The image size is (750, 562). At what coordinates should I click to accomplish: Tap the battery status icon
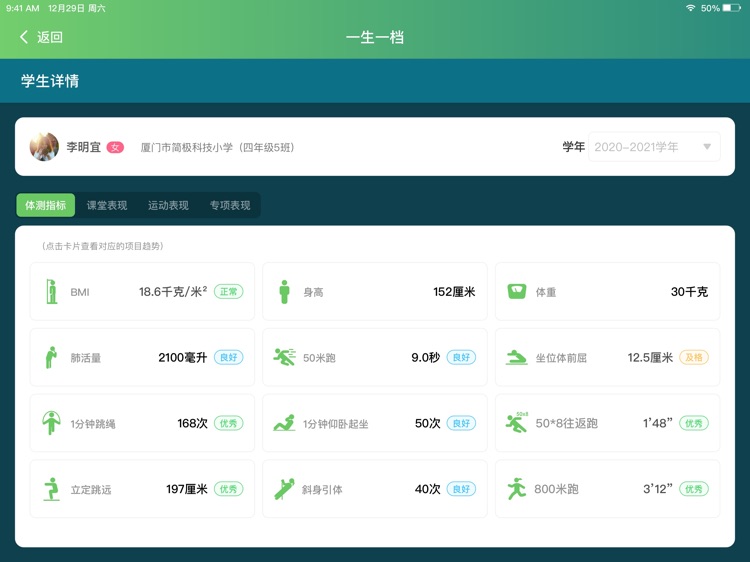(x=732, y=8)
